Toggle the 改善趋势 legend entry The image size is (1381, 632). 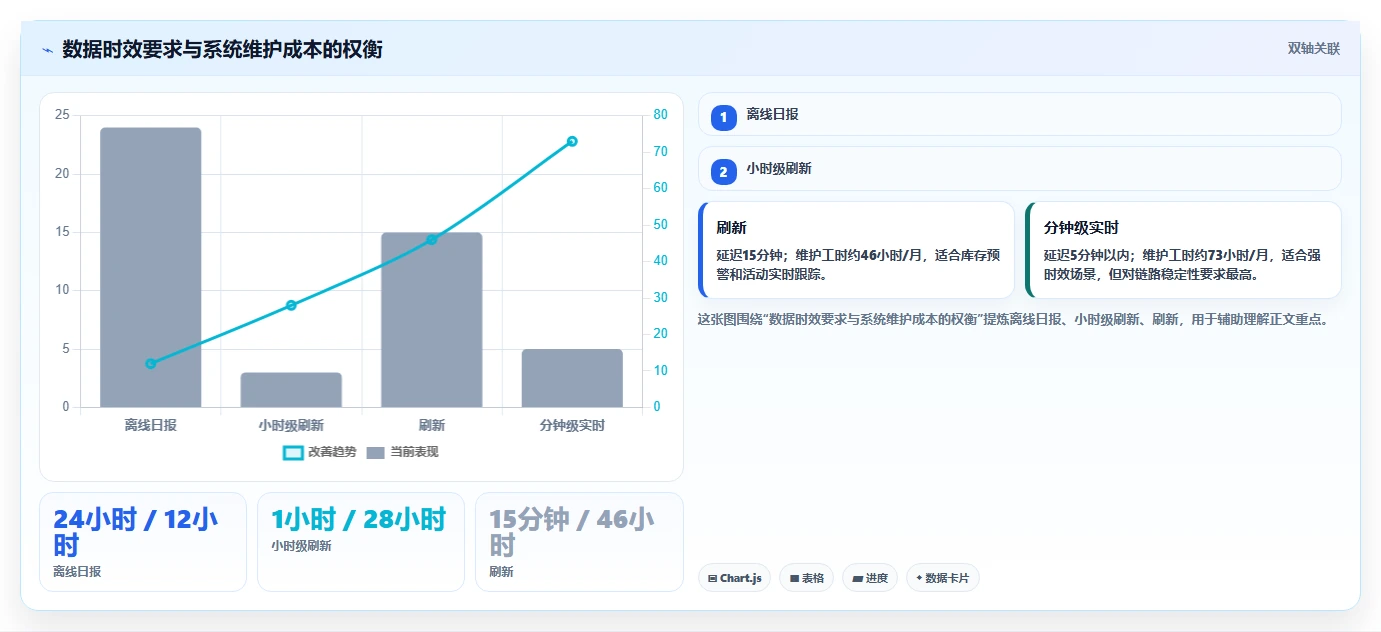coord(319,452)
